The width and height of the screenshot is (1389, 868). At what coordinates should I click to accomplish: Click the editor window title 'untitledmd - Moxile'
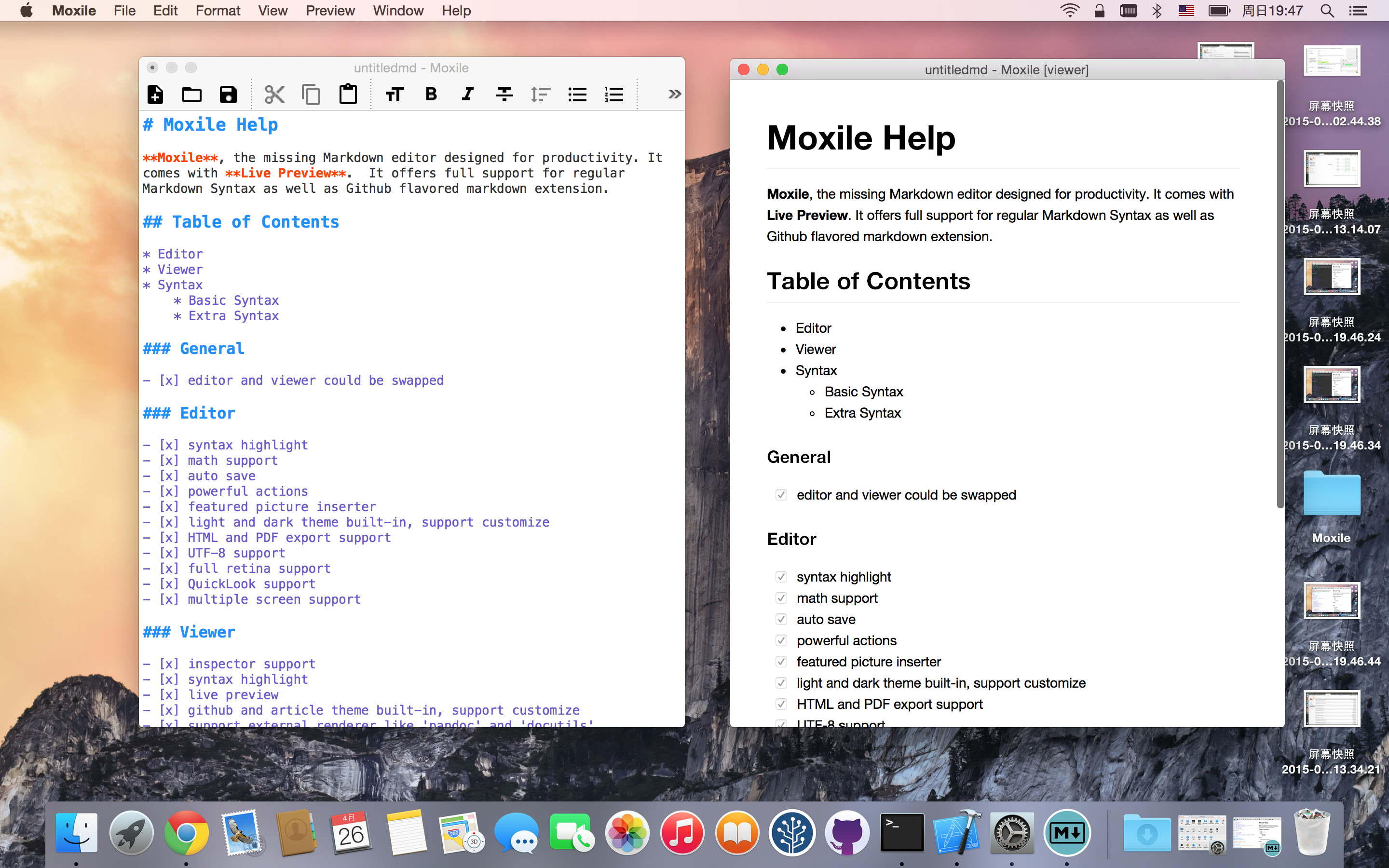(x=411, y=68)
